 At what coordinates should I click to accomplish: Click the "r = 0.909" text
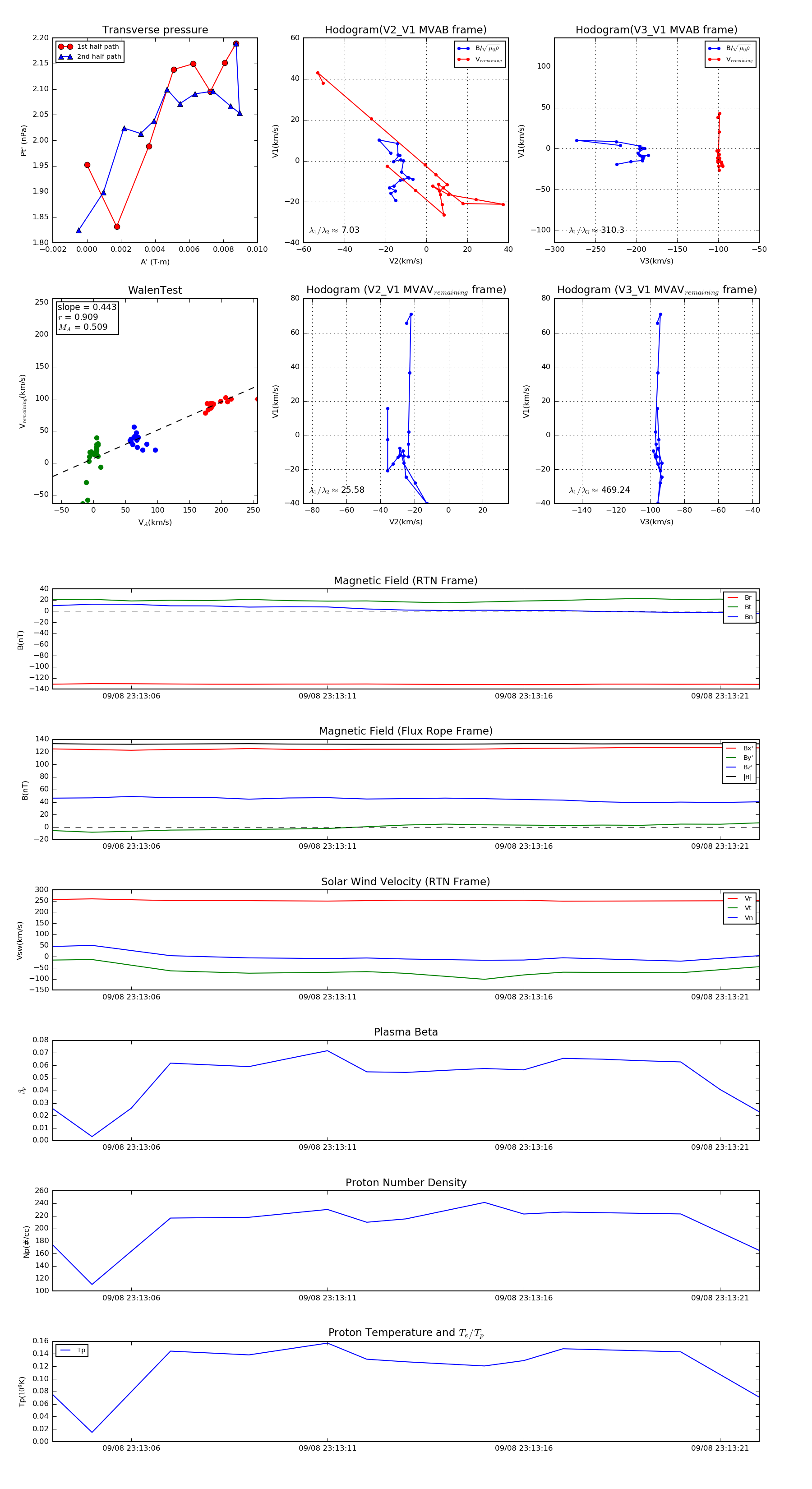(78, 317)
